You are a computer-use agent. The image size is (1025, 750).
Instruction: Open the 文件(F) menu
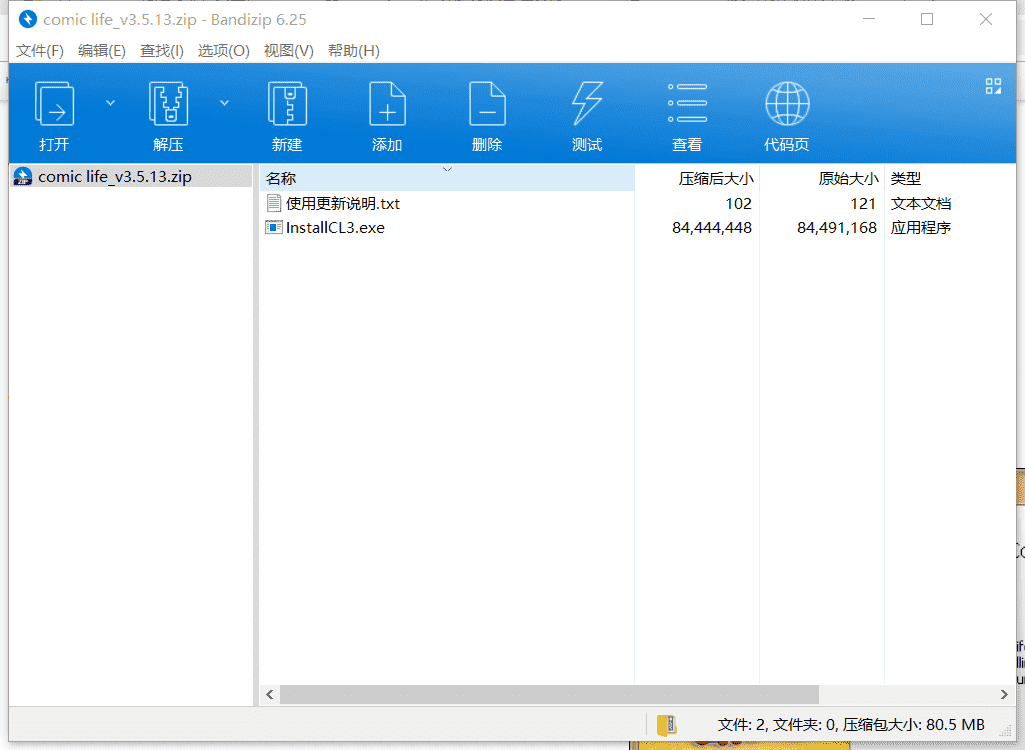point(39,50)
